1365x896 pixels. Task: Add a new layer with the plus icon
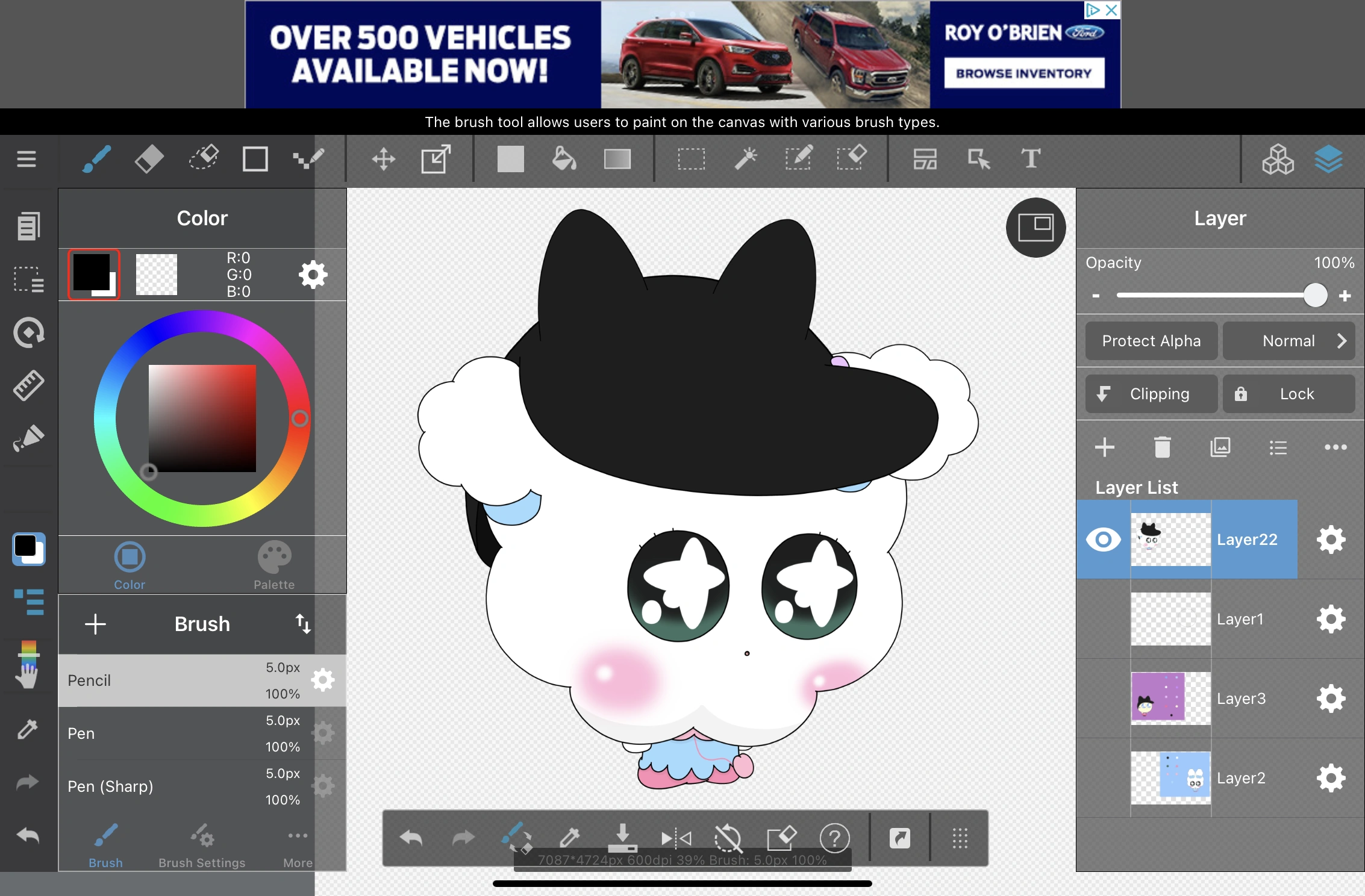(x=1106, y=447)
